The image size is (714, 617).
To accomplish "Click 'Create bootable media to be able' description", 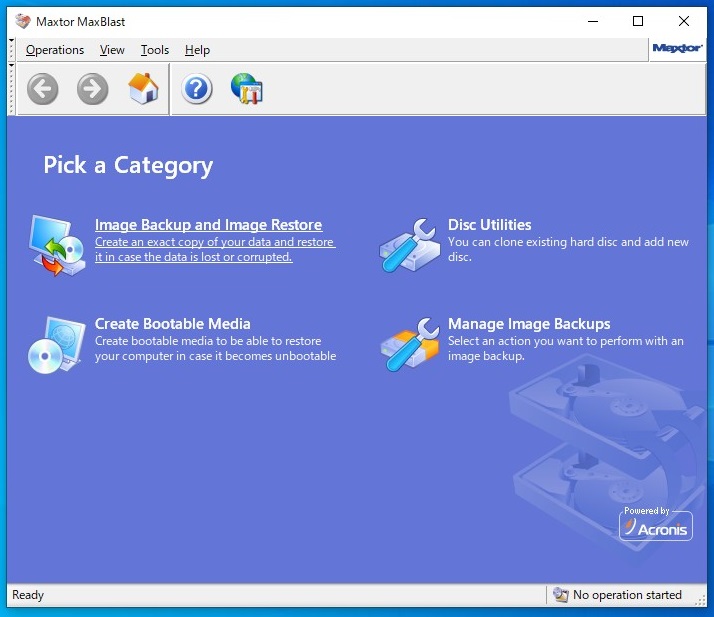I will (x=215, y=348).
